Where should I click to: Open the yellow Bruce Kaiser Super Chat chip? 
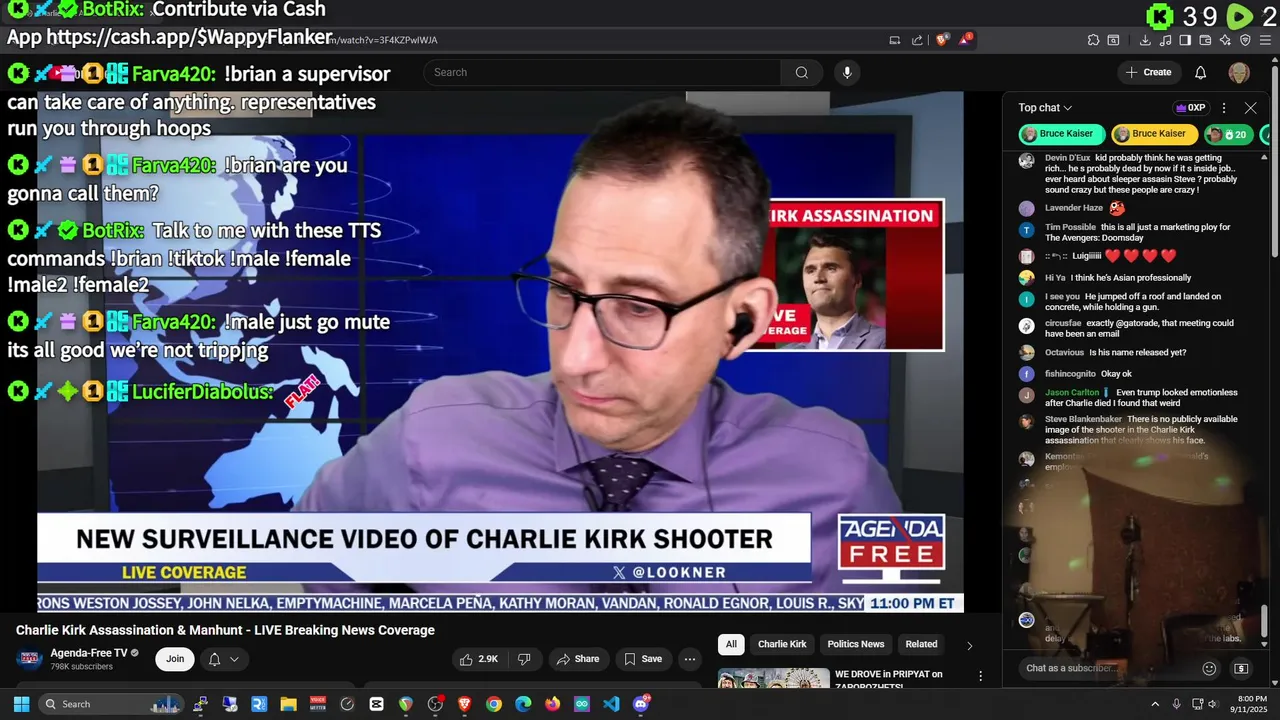coord(1154,134)
